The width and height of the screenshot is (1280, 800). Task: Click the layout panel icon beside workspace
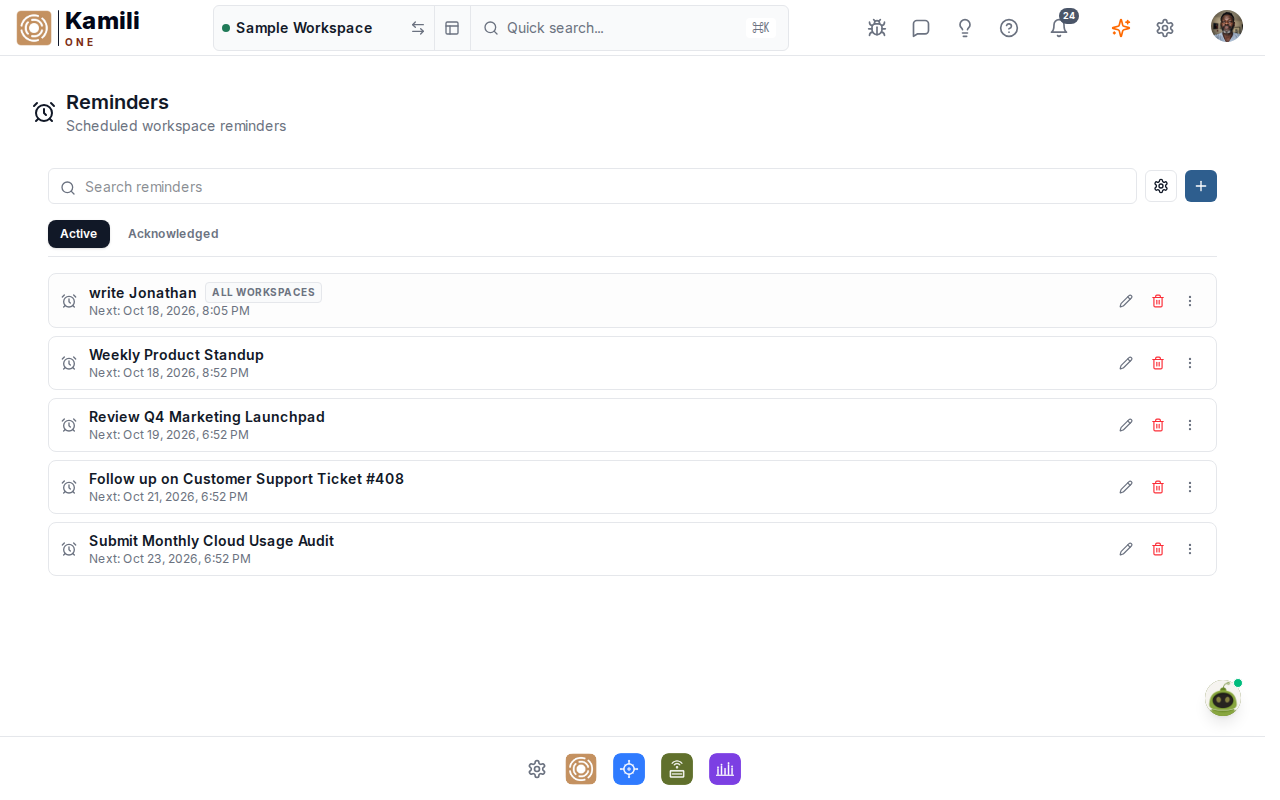tap(452, 28)
